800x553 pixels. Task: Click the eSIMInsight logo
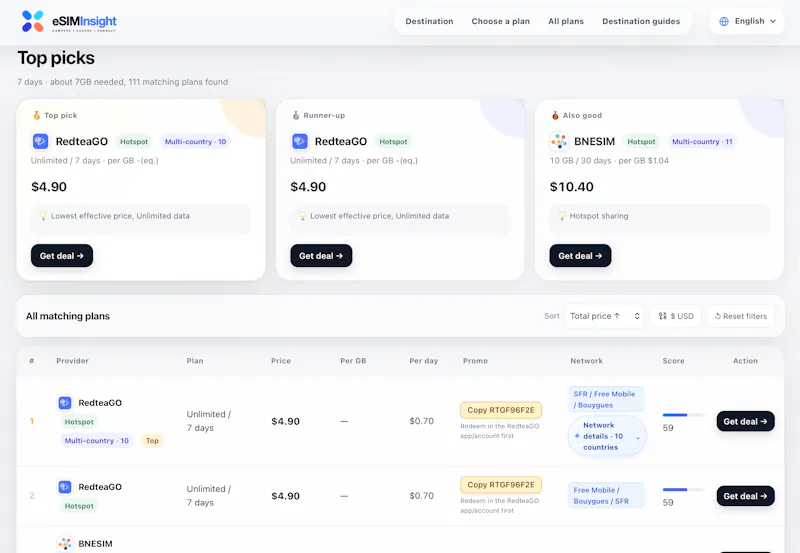tap(69, 21)
